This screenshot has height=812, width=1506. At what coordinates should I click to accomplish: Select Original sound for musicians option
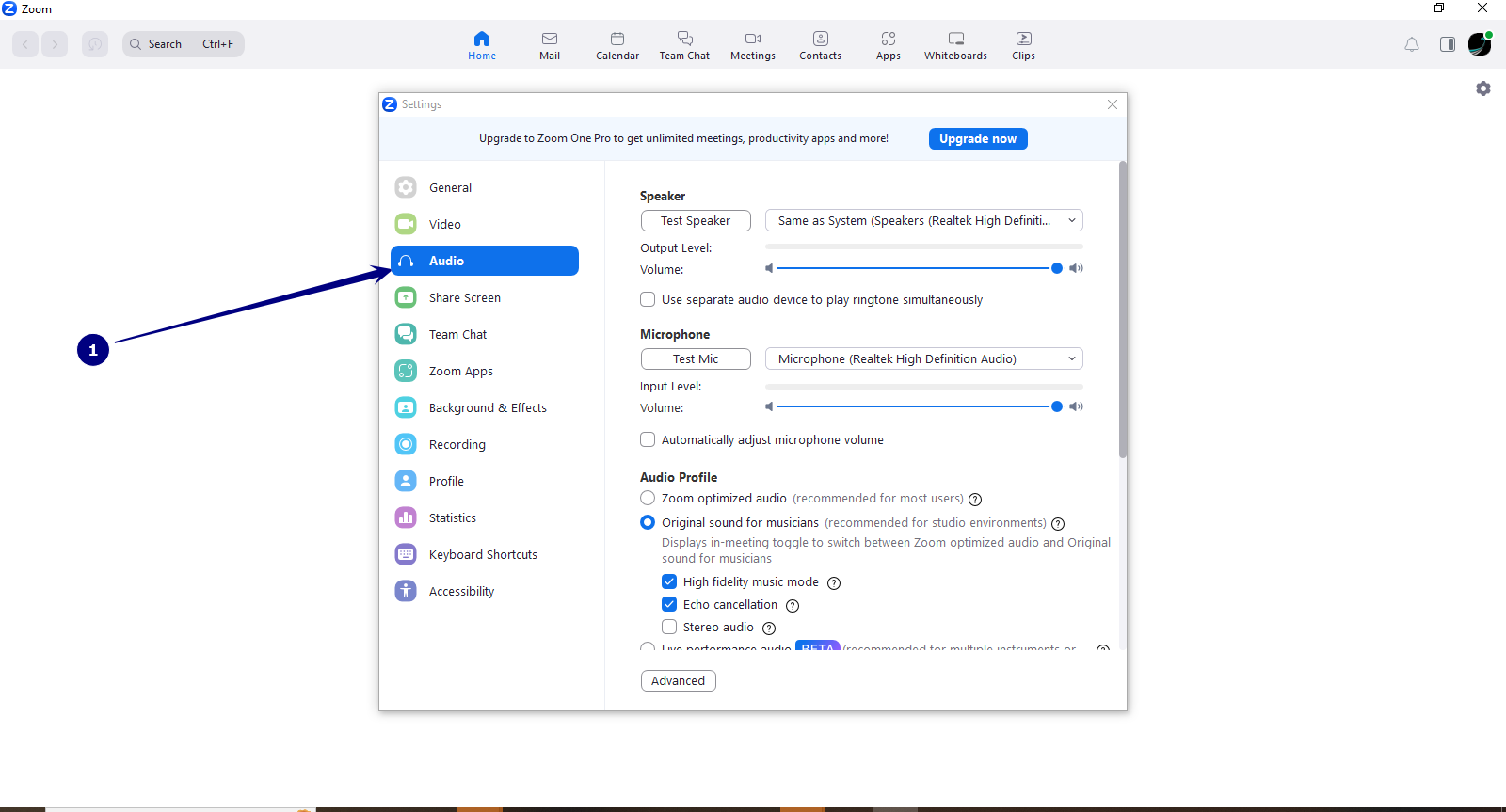(648, 522)
